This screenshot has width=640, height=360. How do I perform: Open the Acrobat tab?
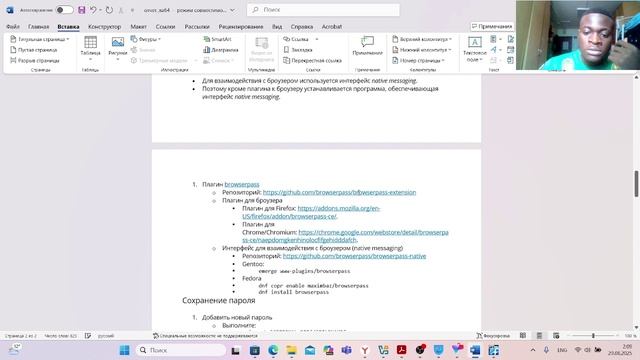tap(332, 27)
